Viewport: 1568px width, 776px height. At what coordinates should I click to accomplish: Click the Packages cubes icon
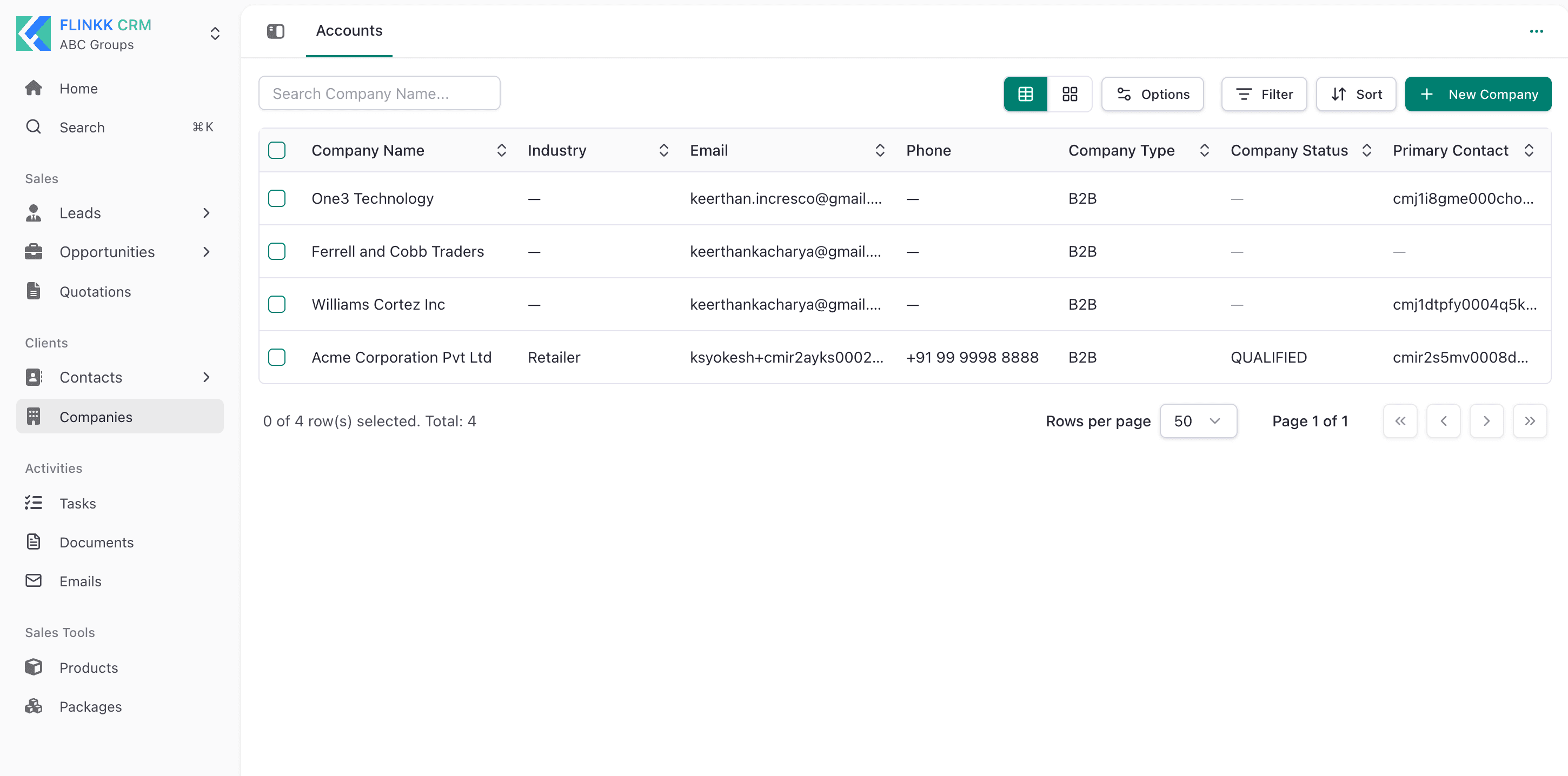click(x=34, y=706)
